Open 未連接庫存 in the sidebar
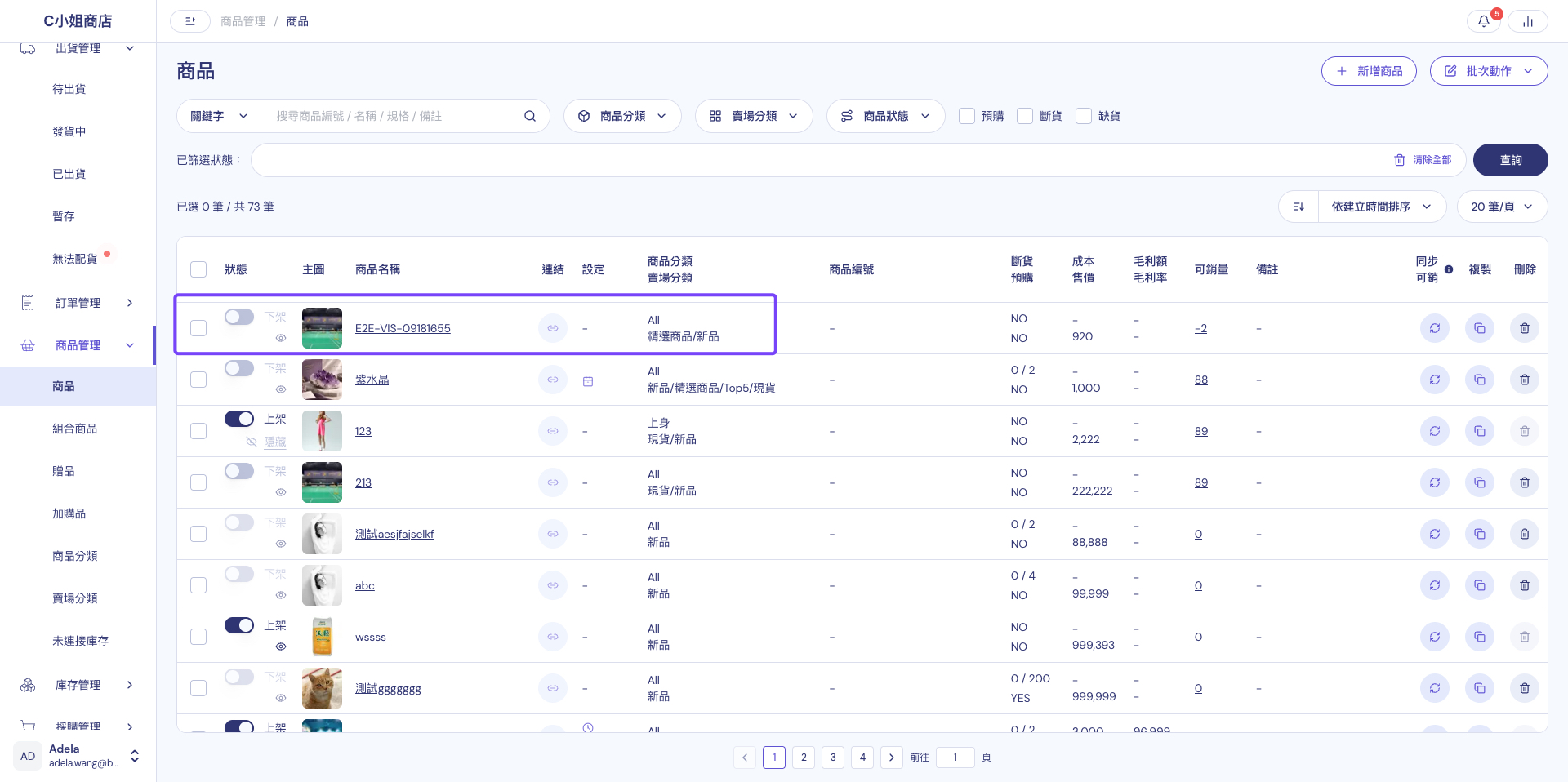Viewport: 1568px width, 782px height. pyautogui.click(x=81, y=641)
